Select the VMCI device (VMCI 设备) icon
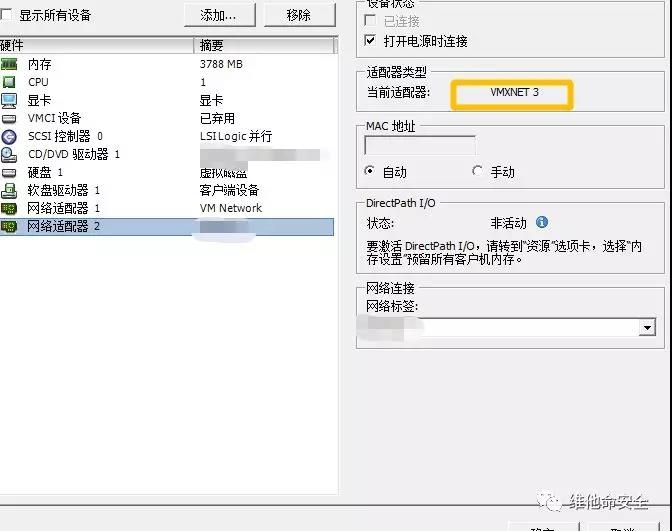This screenshot has height=531, width=672. point(9,118)
